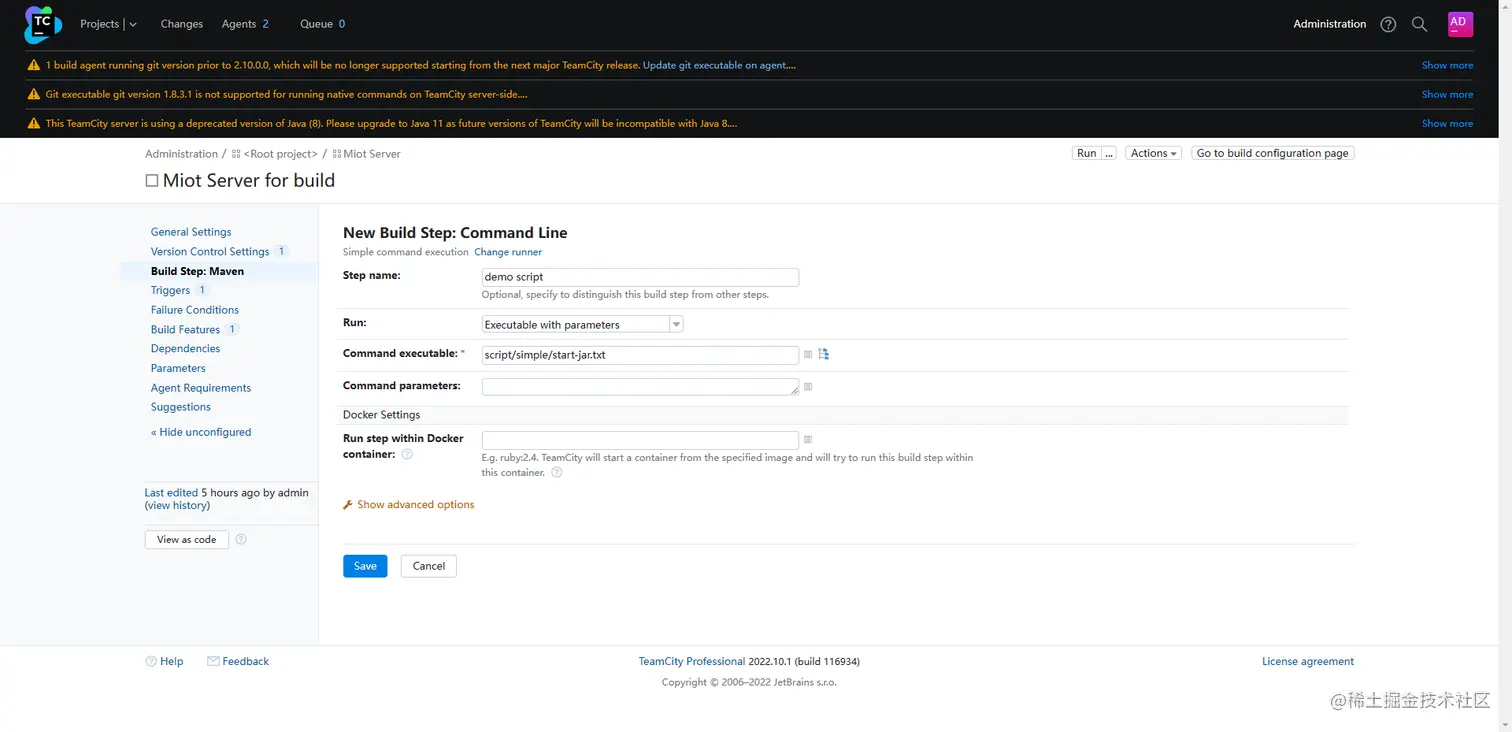
Task: Click the Miot Server breadcrumb project icon
Action: coord(337,154)
